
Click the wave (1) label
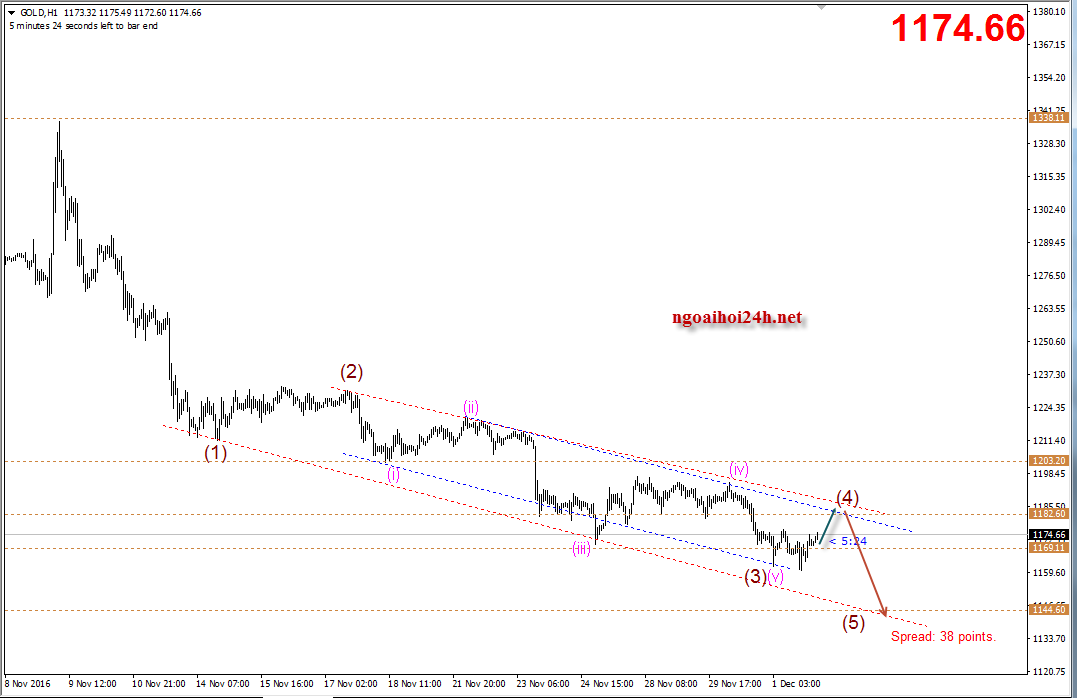click(215, 452)
